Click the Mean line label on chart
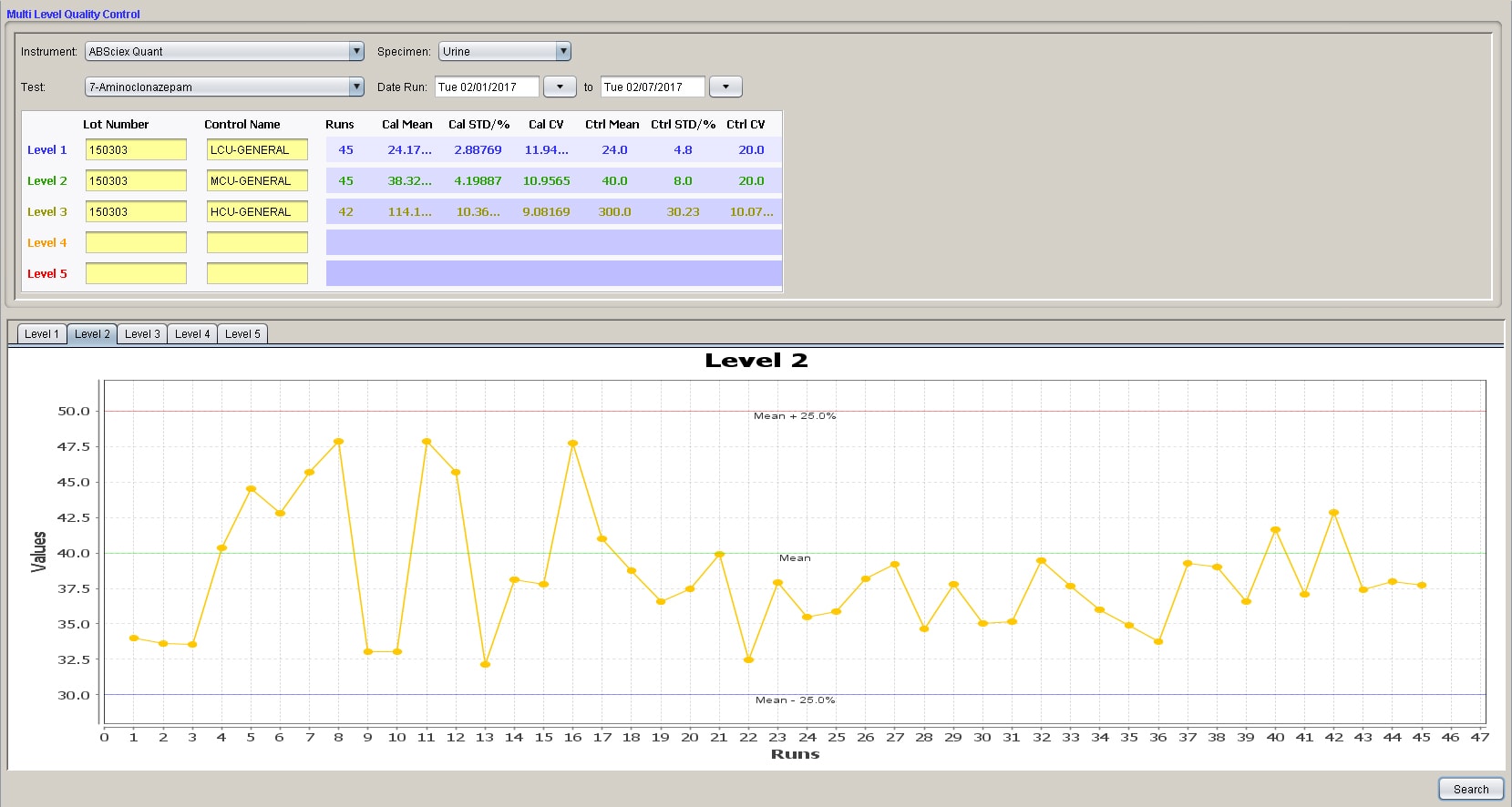Image resolution: width=1512 pixels, height=807 pixels. pos(795,558)
